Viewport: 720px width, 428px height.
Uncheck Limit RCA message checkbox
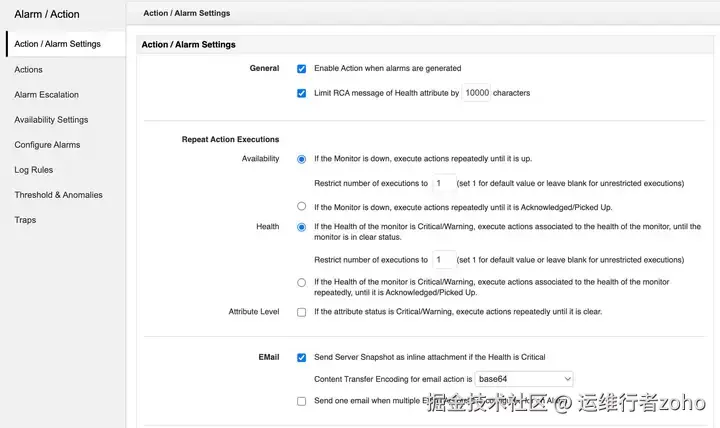tap(301, 94)
